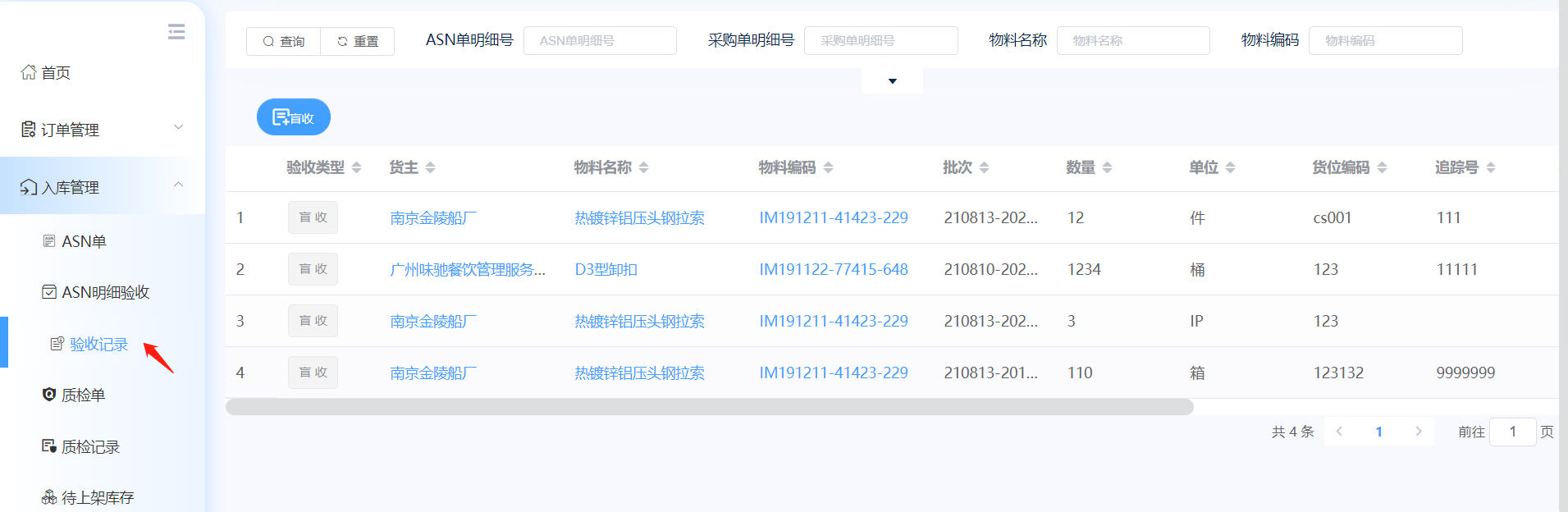Expand the 订单管理 menu chevron

click(179, 127)
